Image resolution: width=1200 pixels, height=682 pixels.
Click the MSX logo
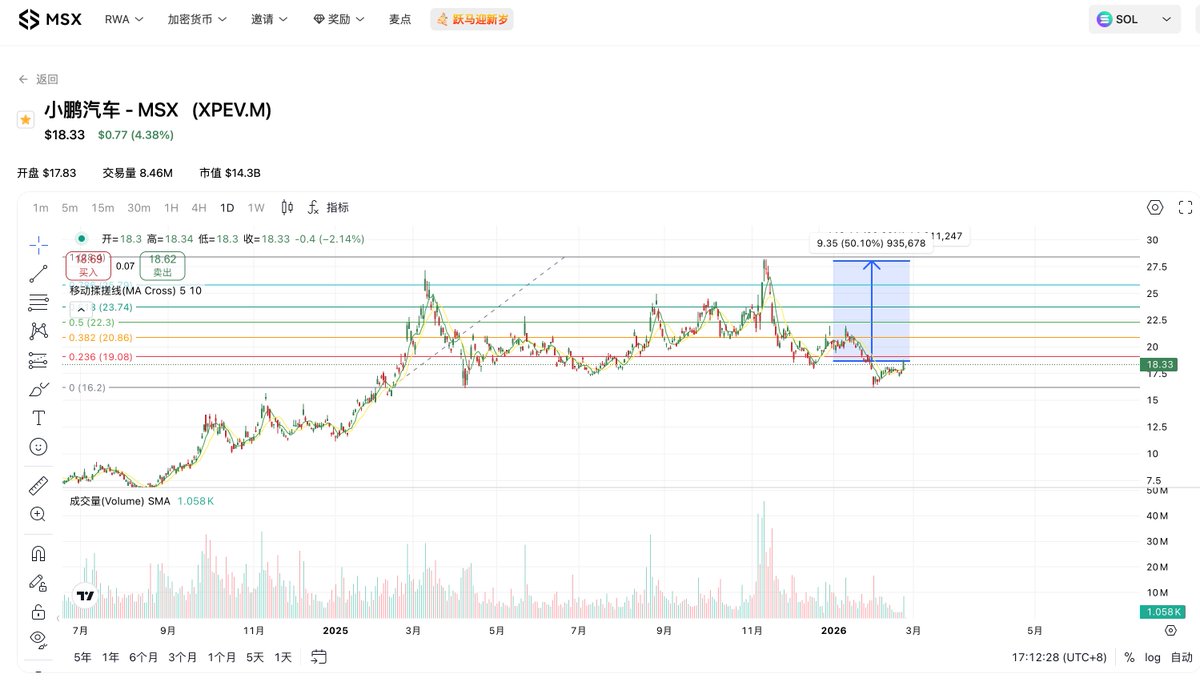pos(50,19)
